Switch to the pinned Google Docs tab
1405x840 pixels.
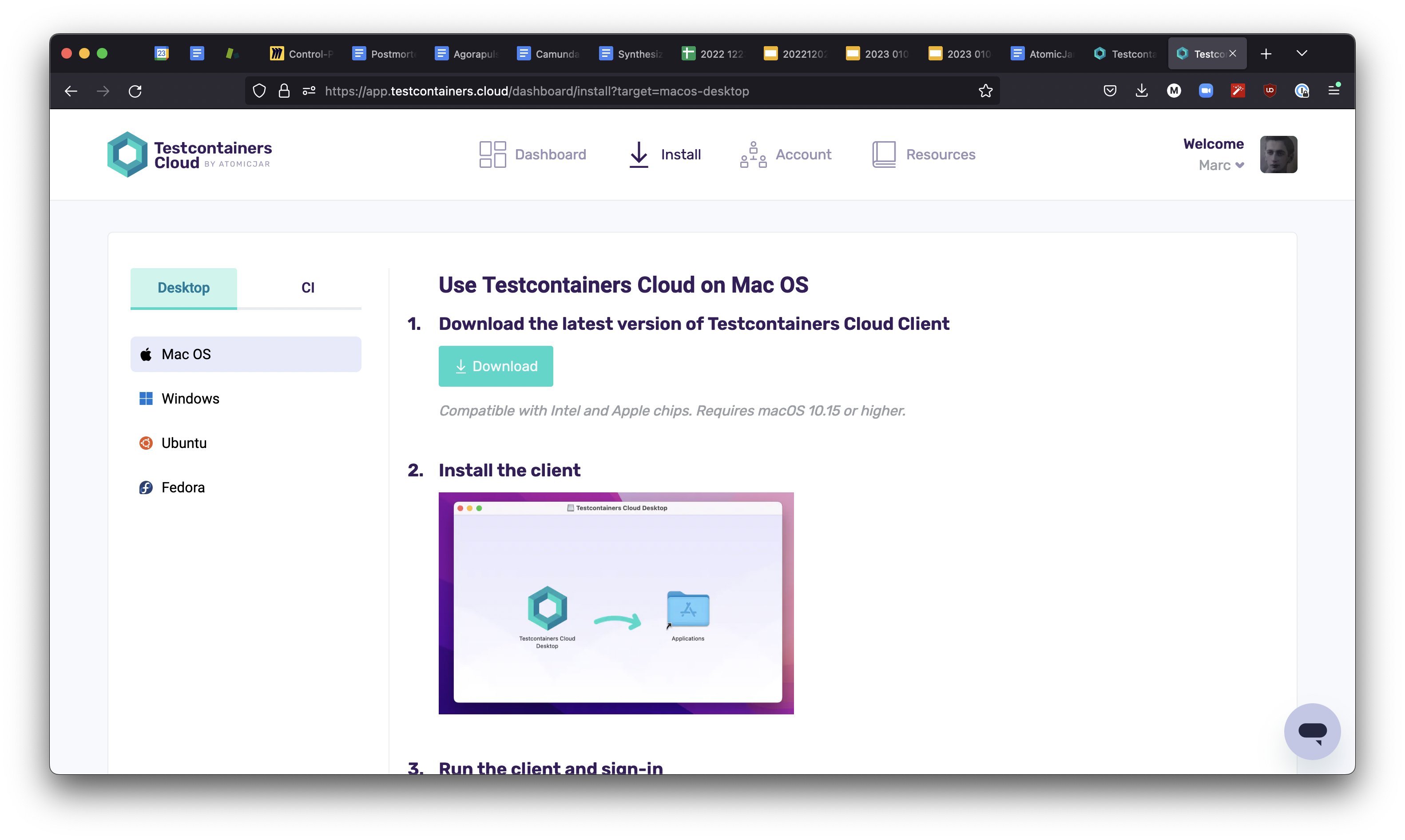click(x=197, y=53)
